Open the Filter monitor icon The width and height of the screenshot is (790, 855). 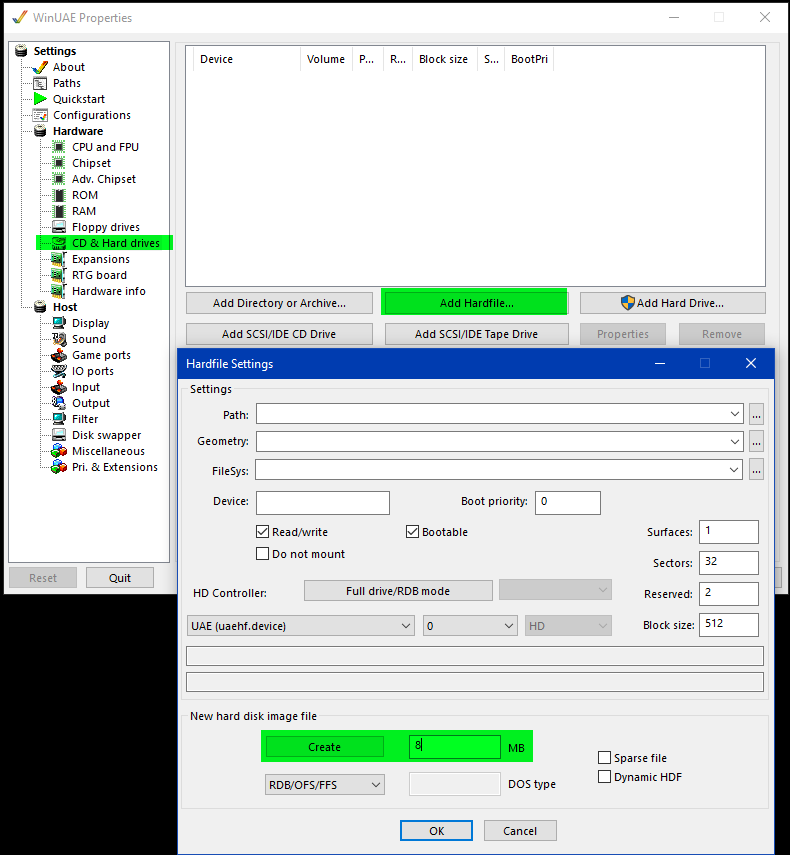(x=59, y=419)
